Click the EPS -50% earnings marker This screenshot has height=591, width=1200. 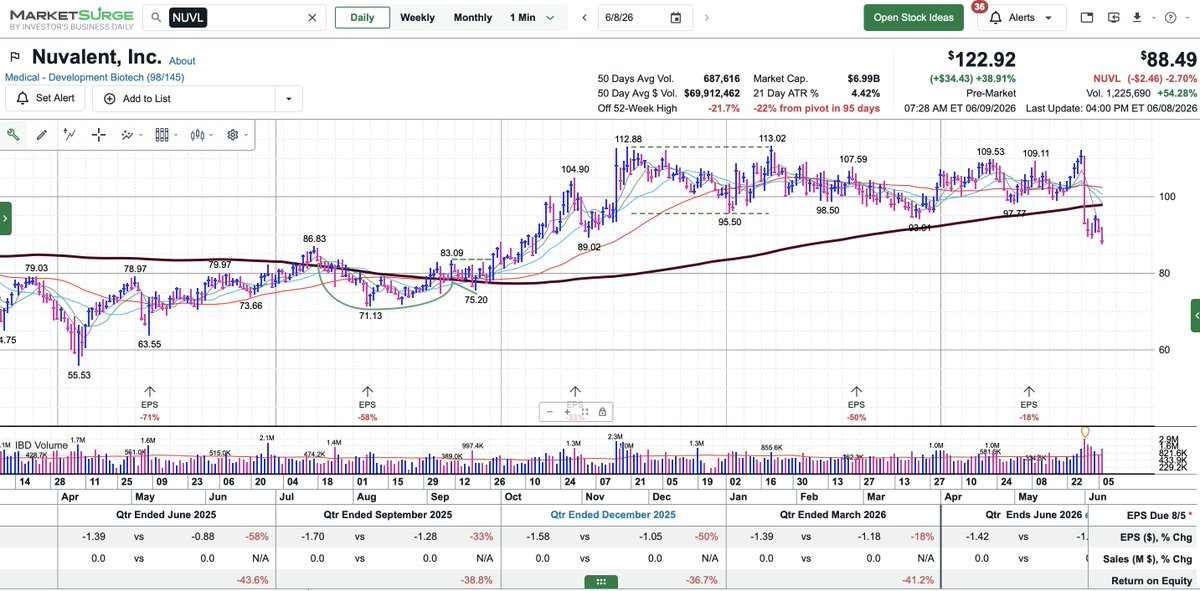tap(856, 404)
